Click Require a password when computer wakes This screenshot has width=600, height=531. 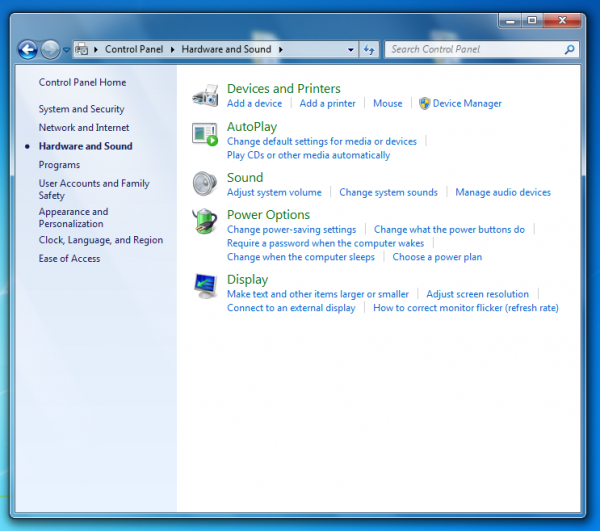point(326,243)
